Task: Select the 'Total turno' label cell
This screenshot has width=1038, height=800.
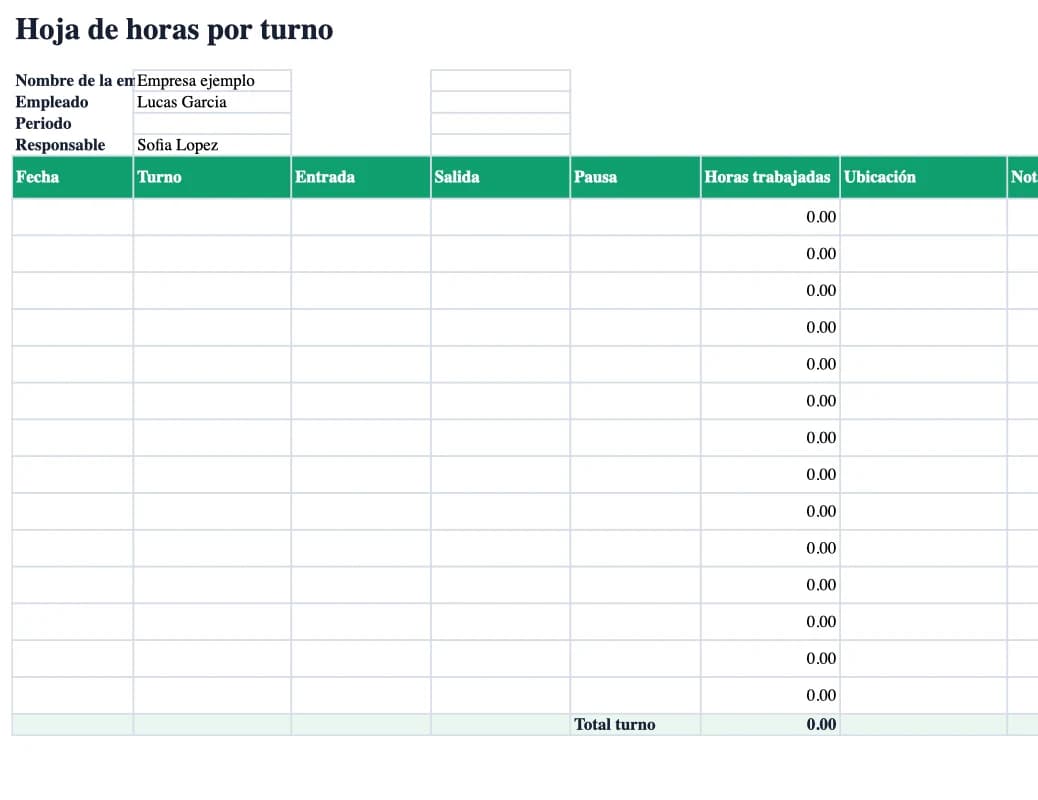Action: (636, 725)
